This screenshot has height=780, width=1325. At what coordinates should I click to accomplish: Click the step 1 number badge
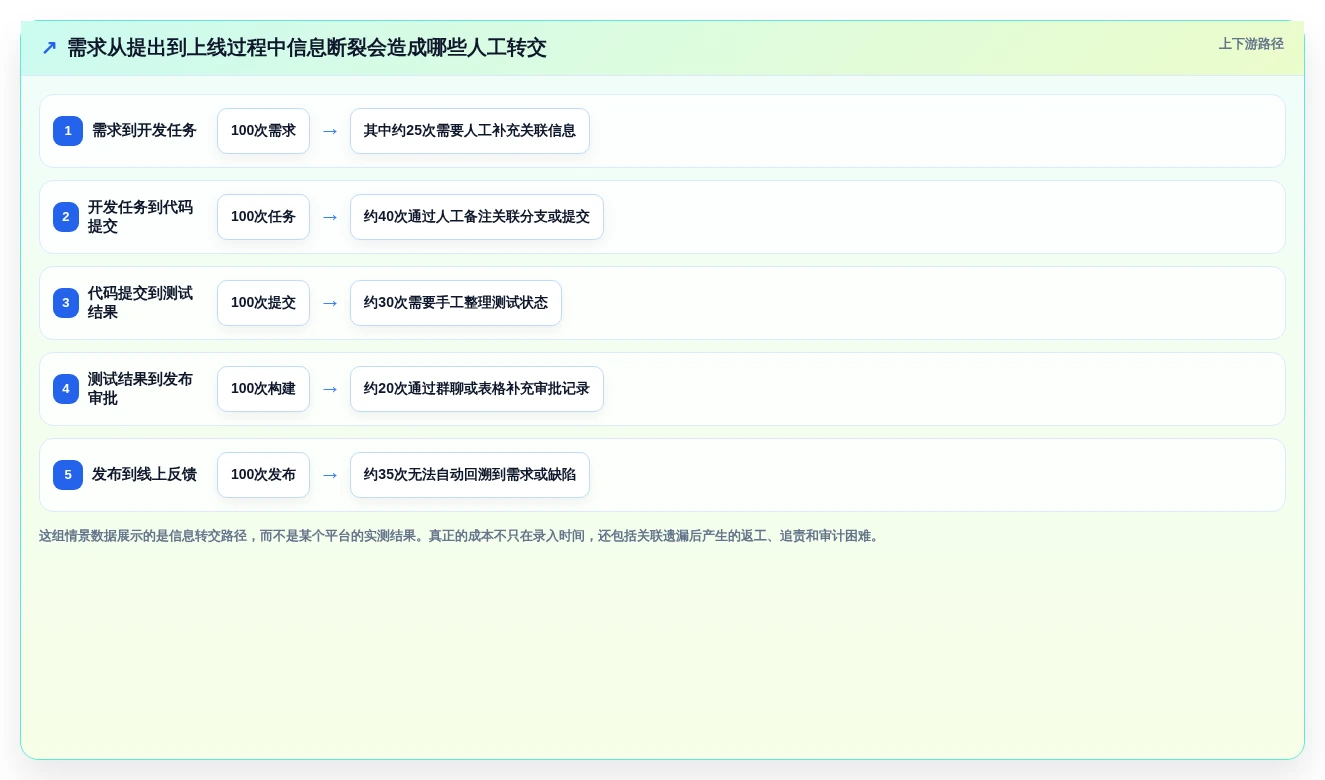point(68,131)
